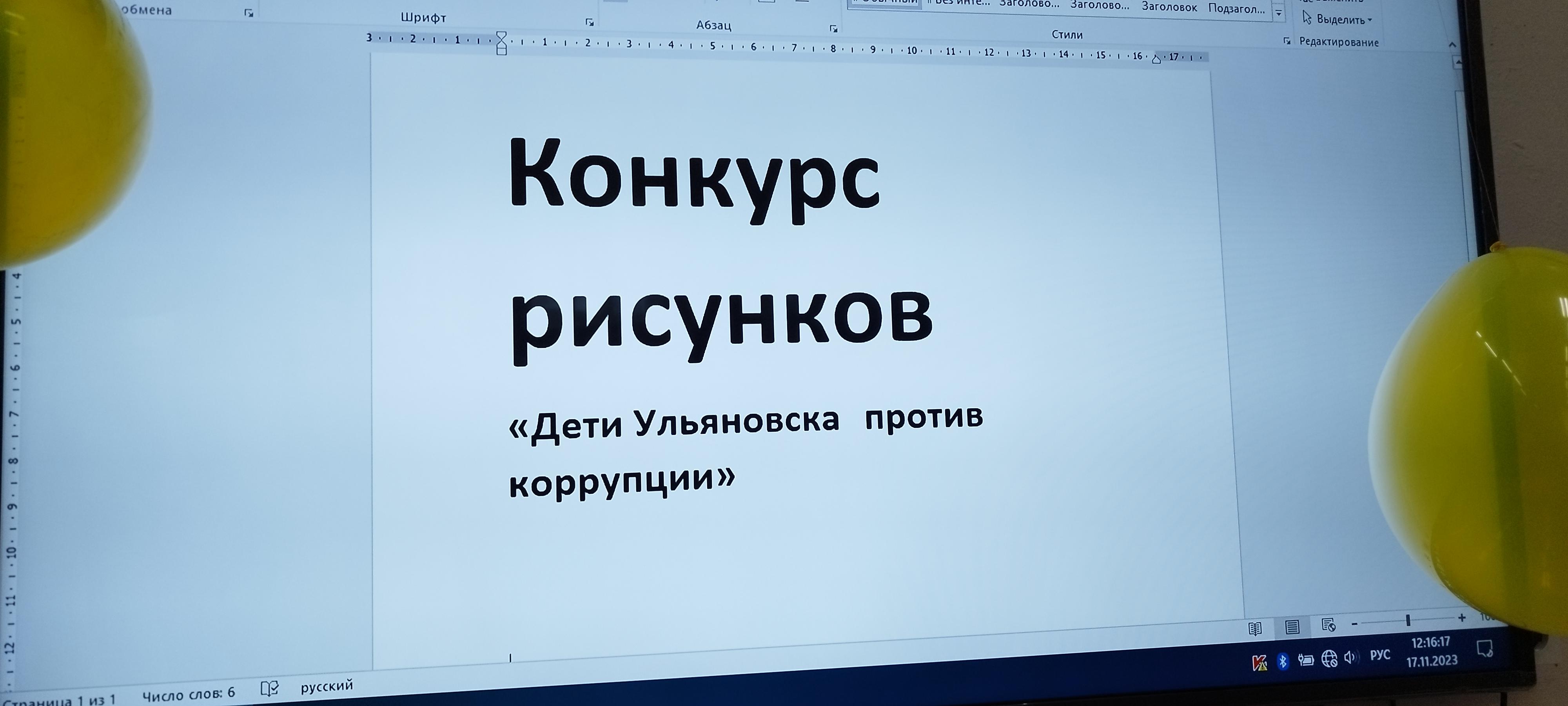Image resolution: width=1568 pixels, height=706 pixels.
Task: Select the Print Layout view icon
Action: tap(1292, 627)
